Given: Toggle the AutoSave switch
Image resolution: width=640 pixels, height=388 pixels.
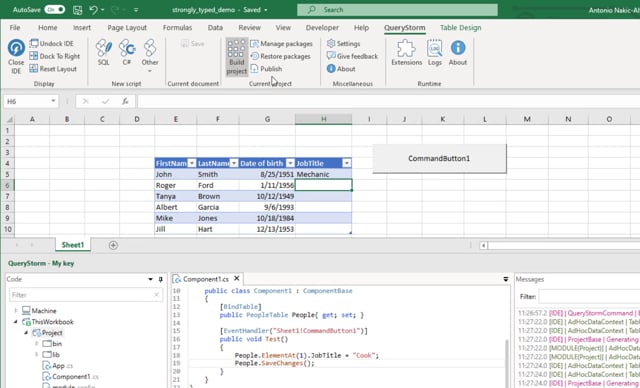Looking at the screenshot, I should 55,10.
